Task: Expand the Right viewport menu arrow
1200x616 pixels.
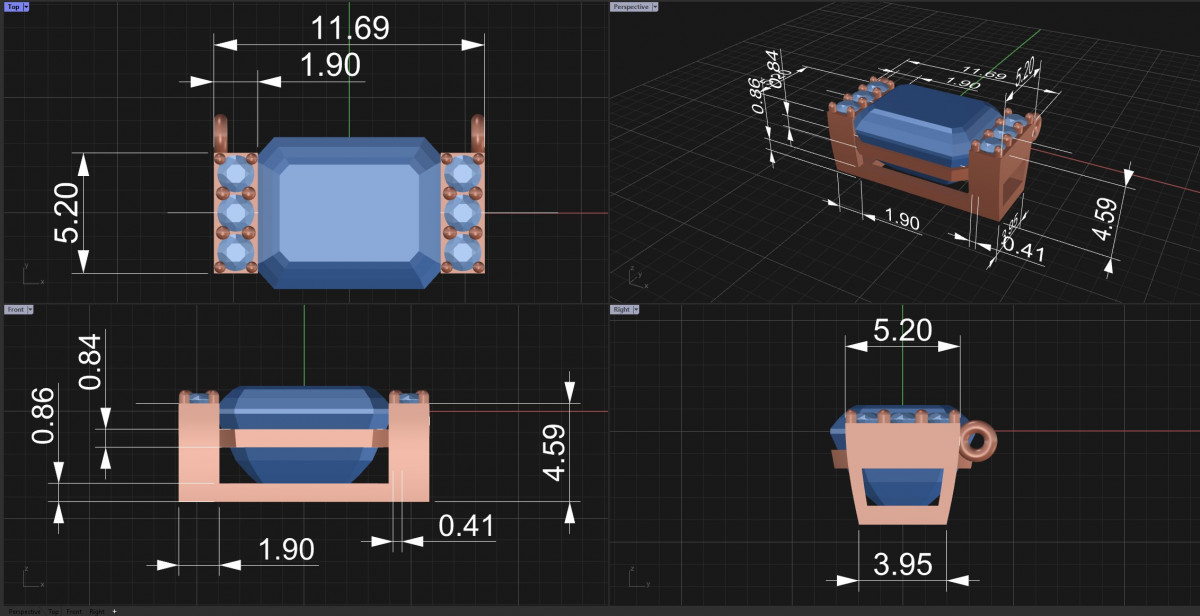Action: point(635,310)
